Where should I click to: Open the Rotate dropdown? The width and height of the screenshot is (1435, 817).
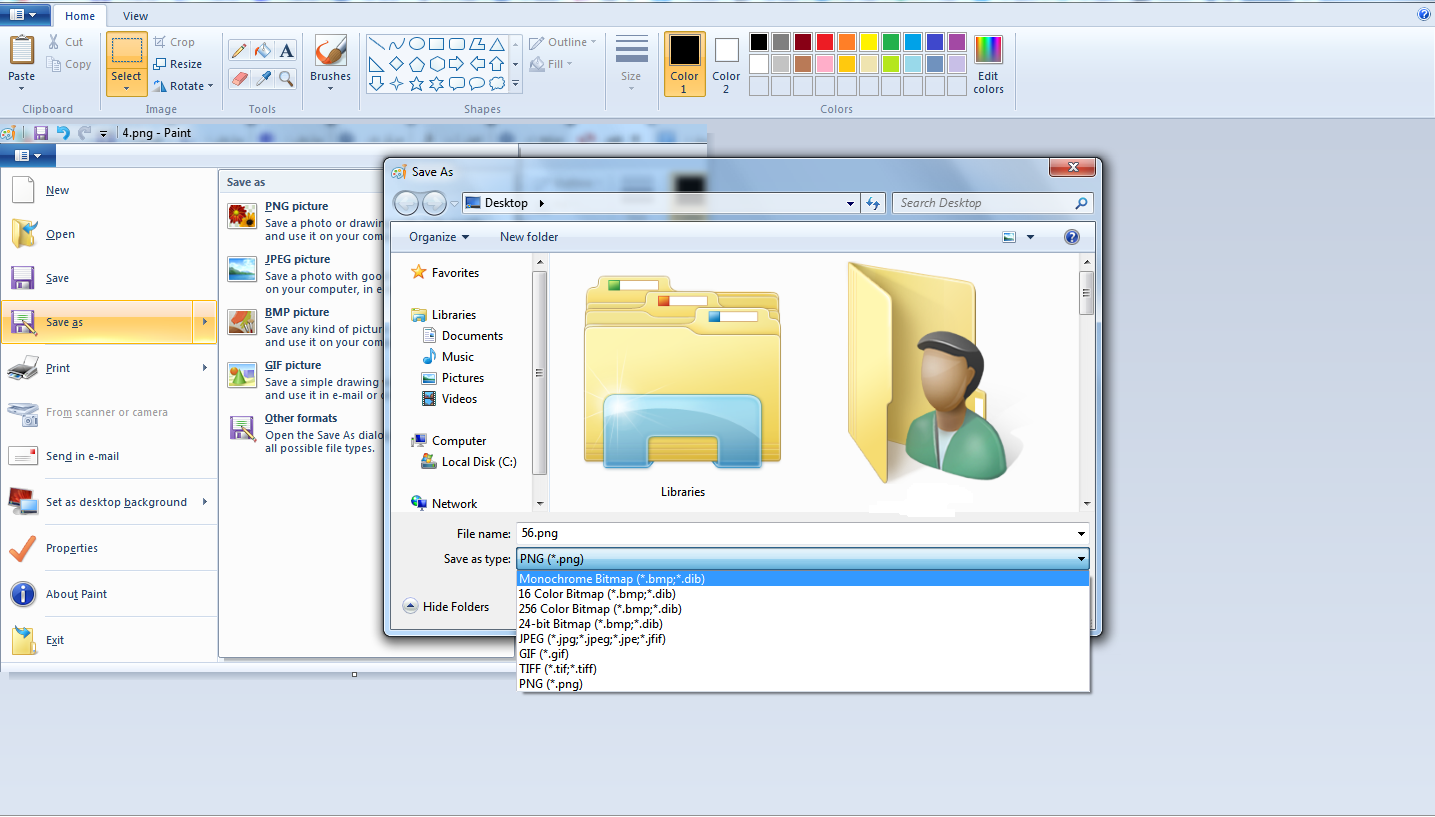click(183, 86)
